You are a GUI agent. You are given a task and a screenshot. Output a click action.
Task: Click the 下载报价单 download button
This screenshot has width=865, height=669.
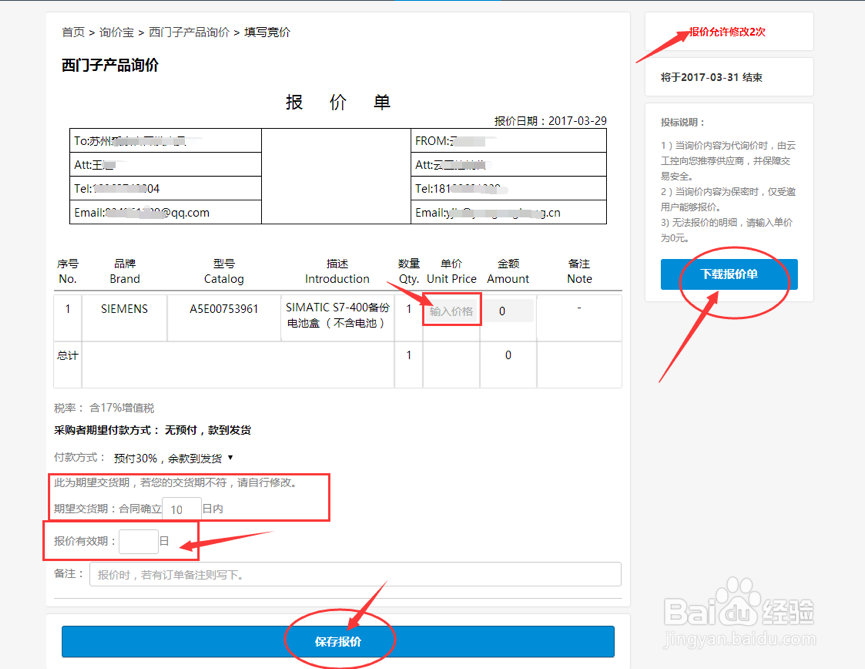(x=729, y=274)
